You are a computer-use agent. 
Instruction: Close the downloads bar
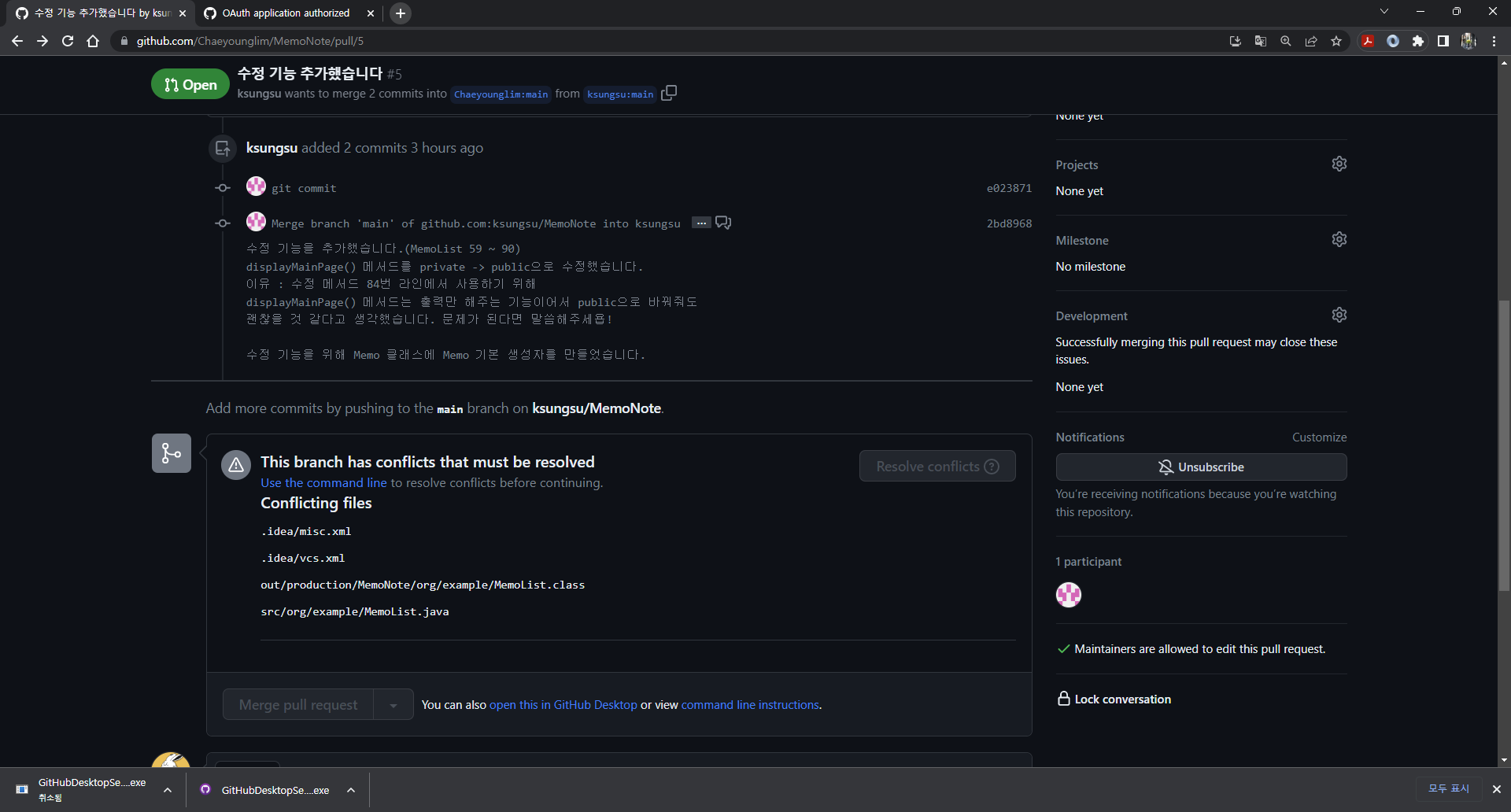1496,788
